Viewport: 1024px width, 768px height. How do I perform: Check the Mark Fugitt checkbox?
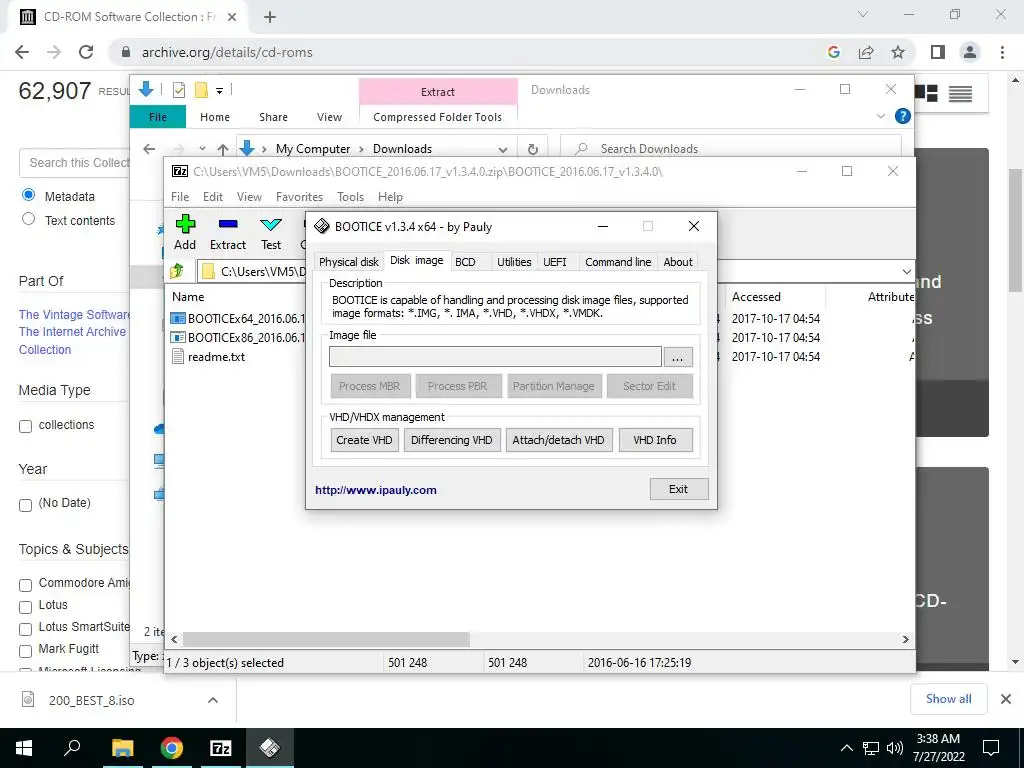click(25, 651)
